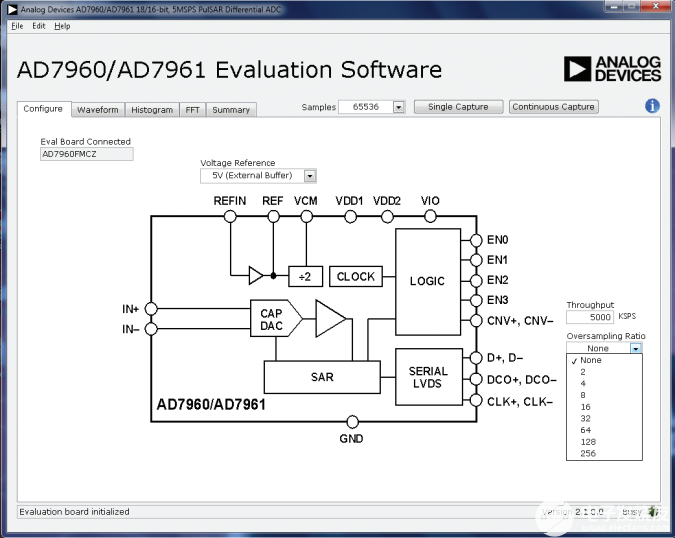Viewport: 675px width, 538px height.
Task: Open the Histogram tab
Action: [x=152, y=110]
